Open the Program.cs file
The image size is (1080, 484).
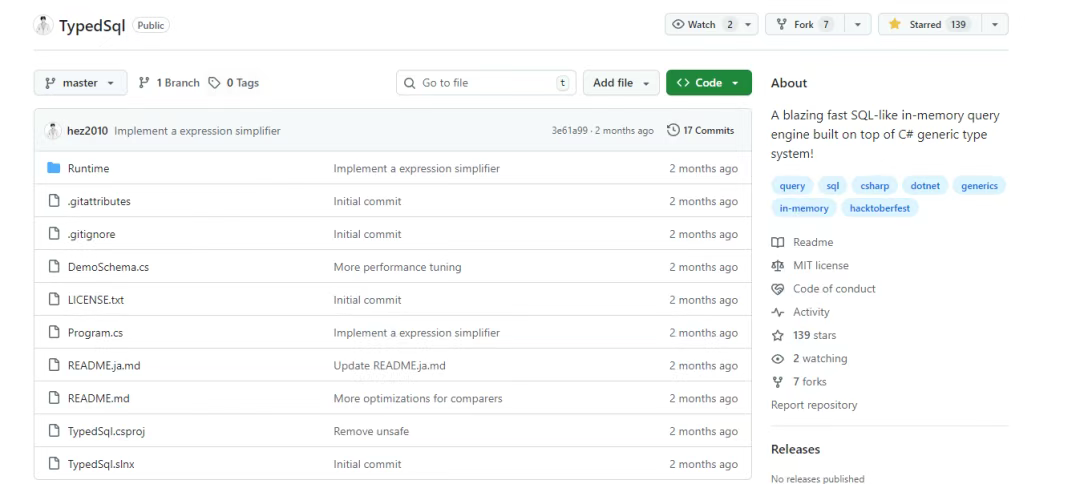[95, 333]
